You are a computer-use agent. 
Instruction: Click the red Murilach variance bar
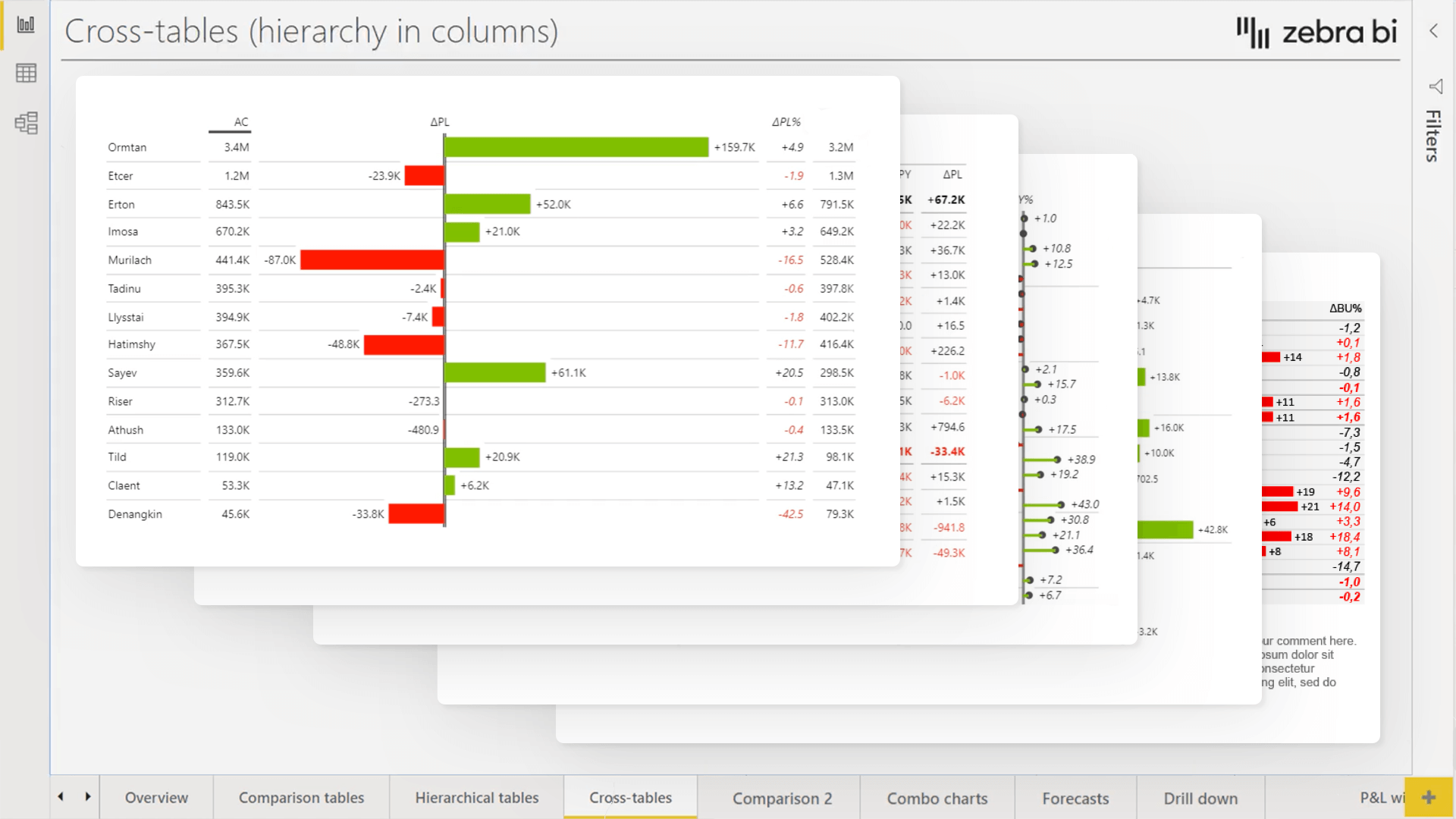(x=372, y=259)
